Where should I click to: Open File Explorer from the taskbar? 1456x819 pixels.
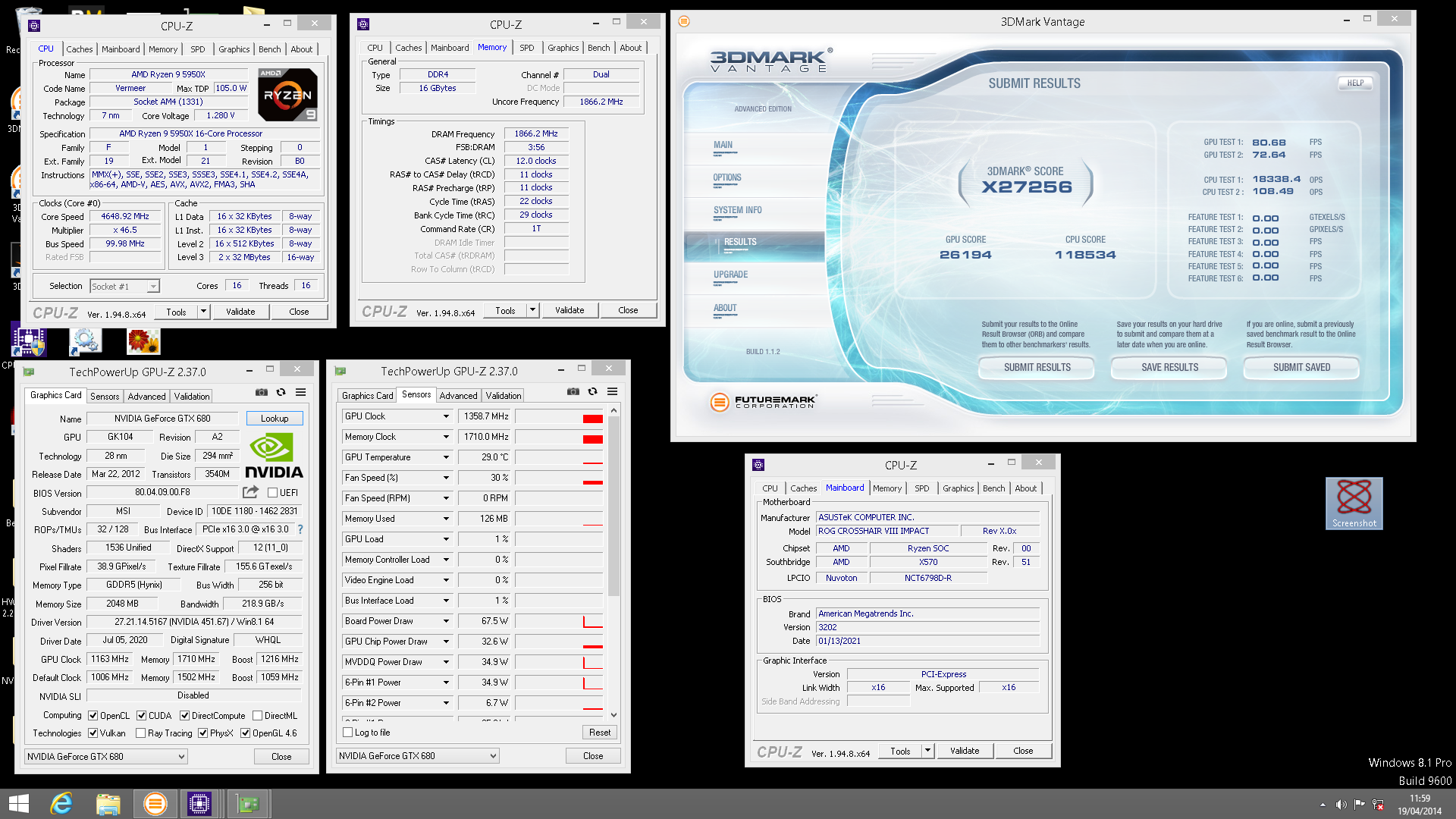click(x=108, y=804)
